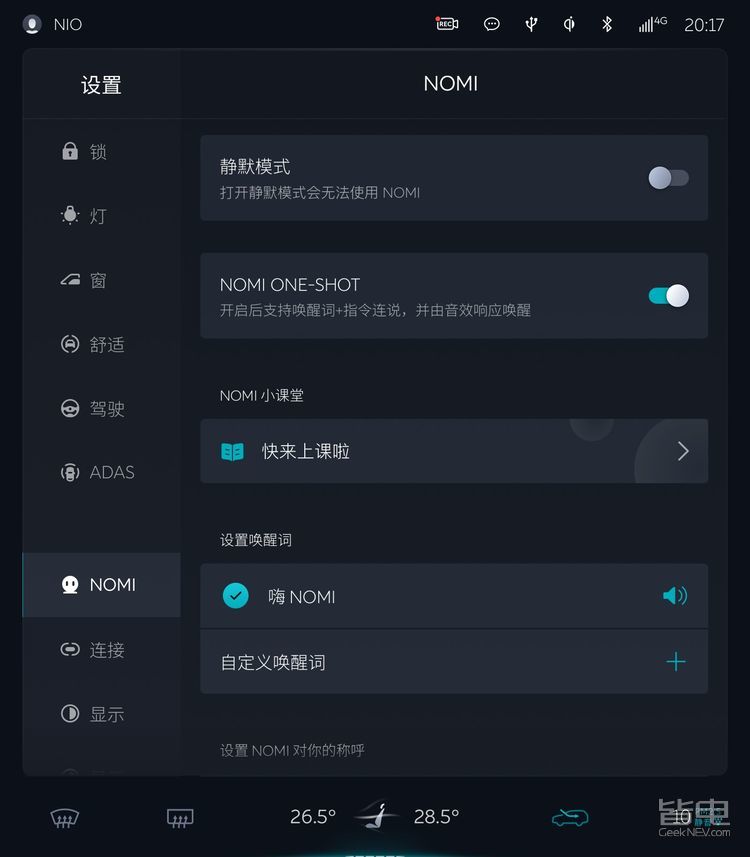The width and height of the screenshot is (750, 857).
Task: Expand the 快来上课啦 chevron arrow
Action: click(683, 451)
